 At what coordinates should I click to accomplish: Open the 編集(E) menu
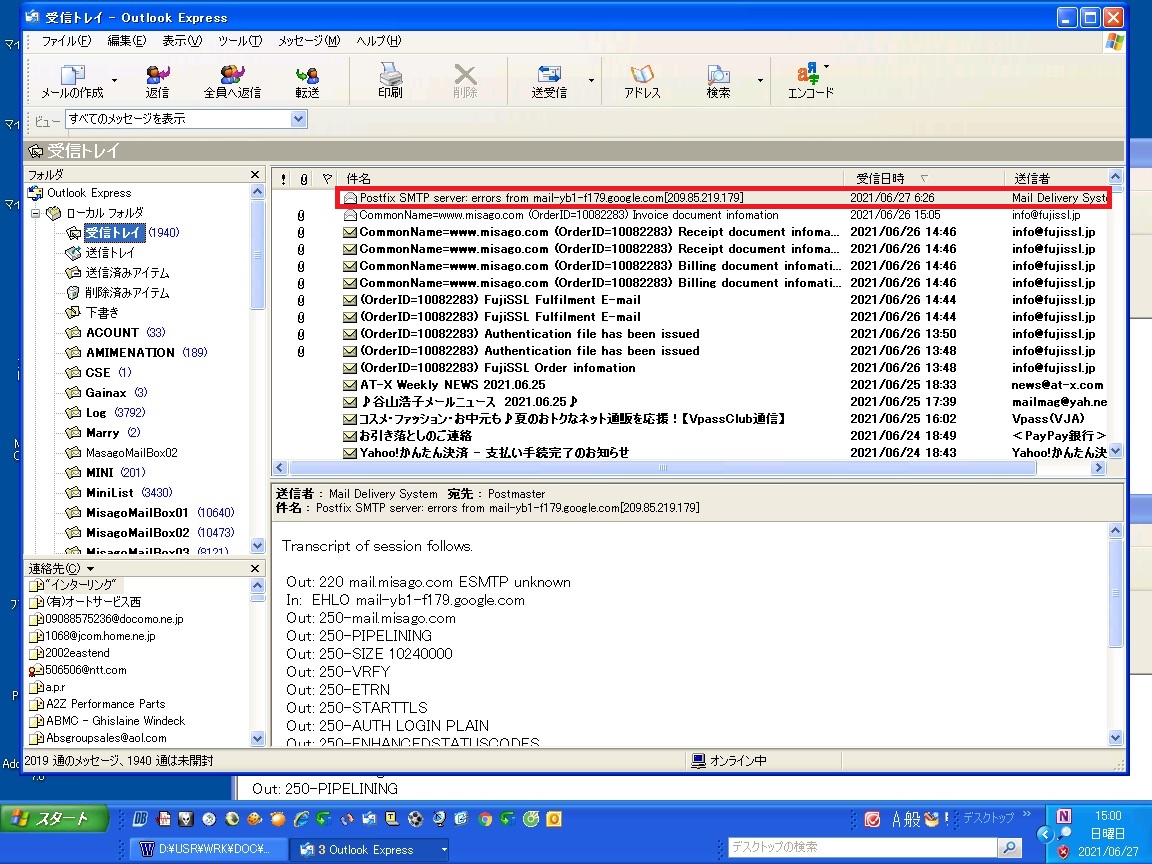coord(126,41)
